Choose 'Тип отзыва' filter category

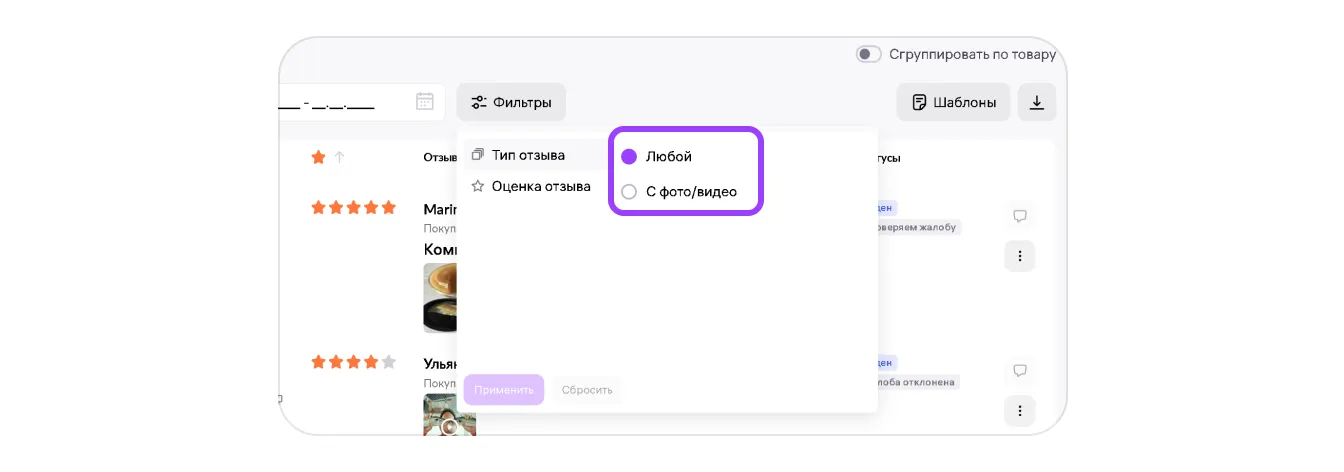click(528, 155)
